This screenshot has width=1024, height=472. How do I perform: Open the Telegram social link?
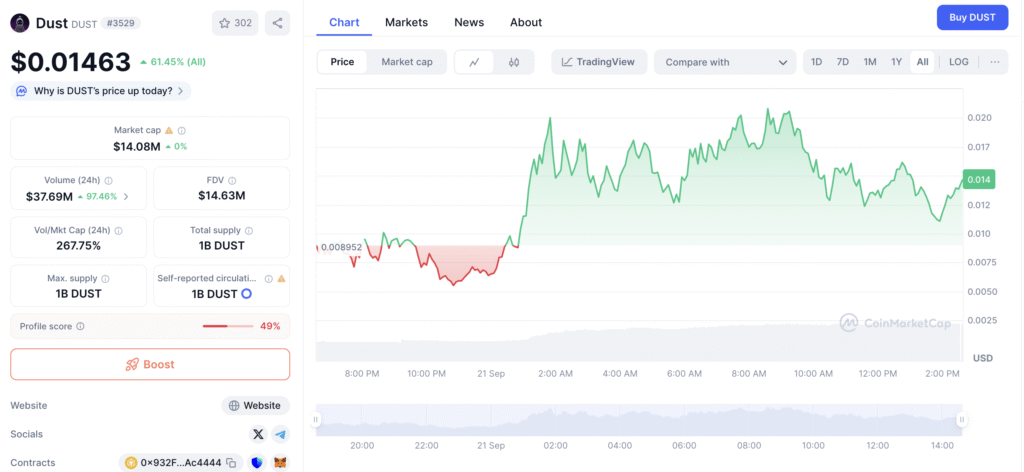click(x=280, y=434)
